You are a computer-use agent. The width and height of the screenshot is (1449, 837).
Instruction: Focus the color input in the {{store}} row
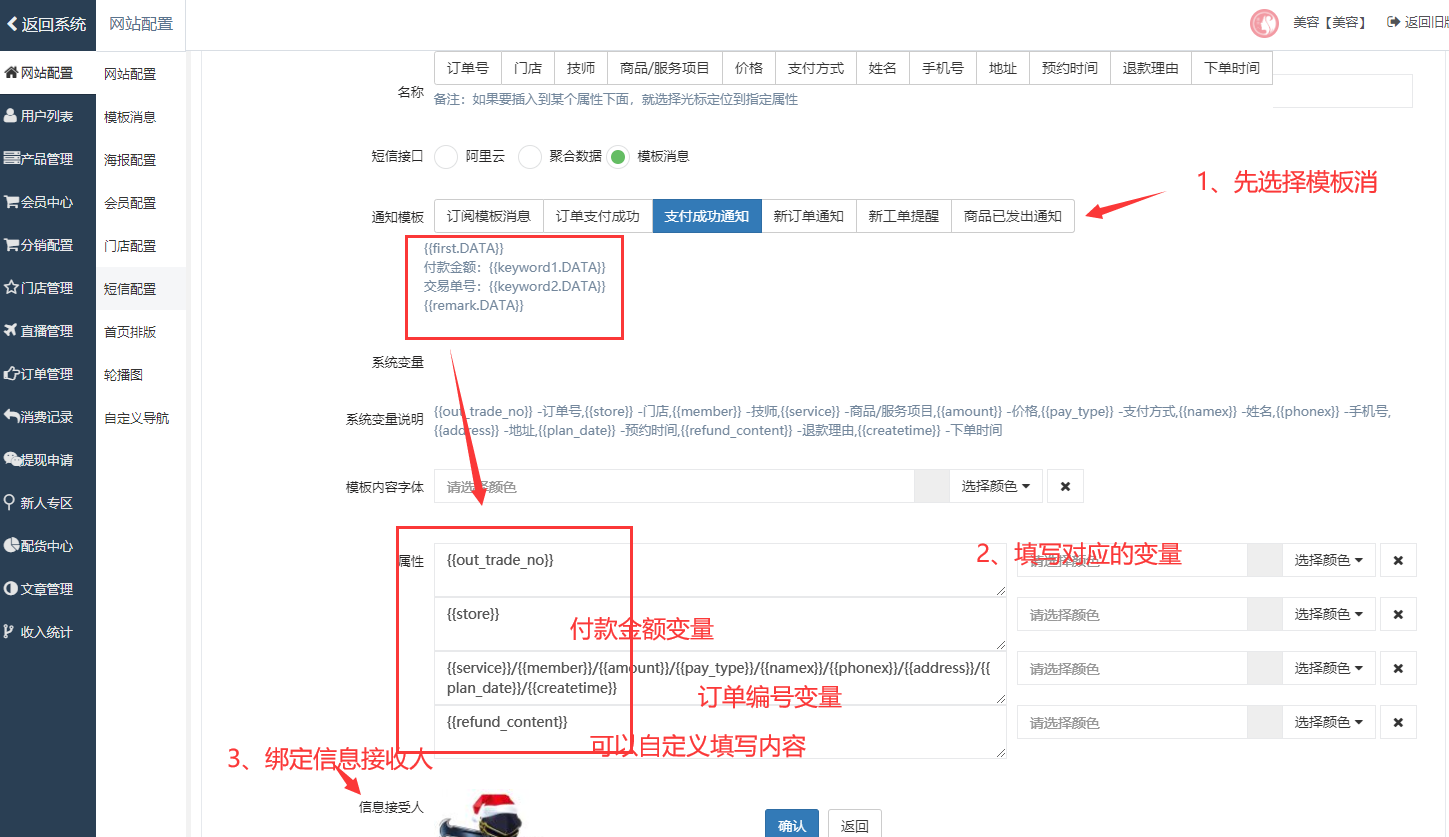(1133, 614)
